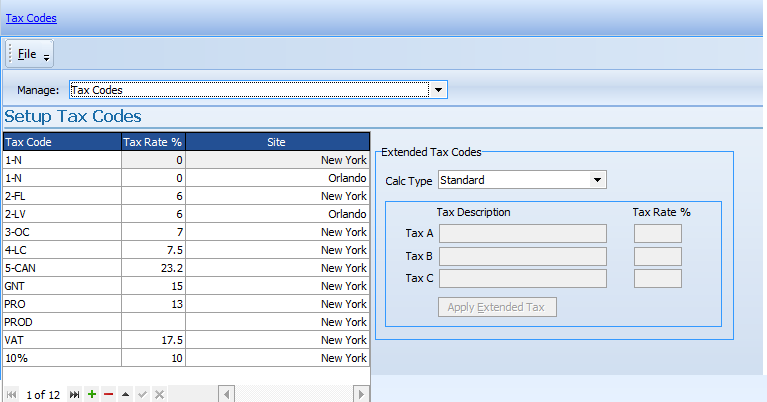This screenshot has height=402, width=767.
Task: Click the toolbar options arrow beside File
Action: 46,57
